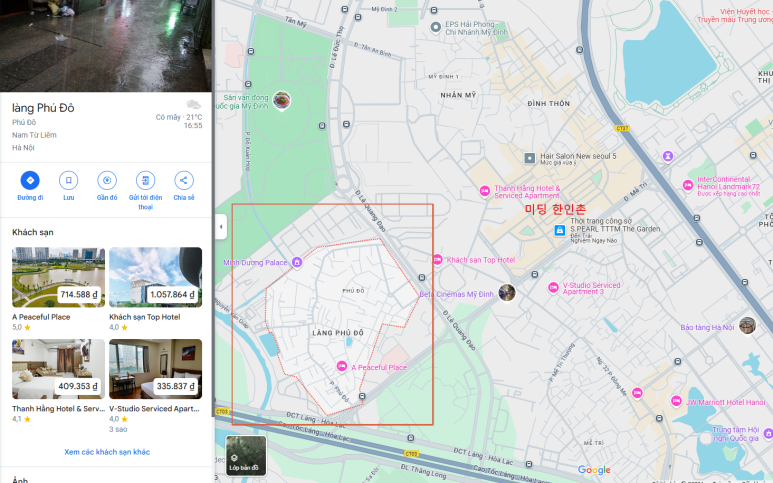
Task: Select InterContinental Hanoi Landmark72 marker
Action: coord(688,181)
